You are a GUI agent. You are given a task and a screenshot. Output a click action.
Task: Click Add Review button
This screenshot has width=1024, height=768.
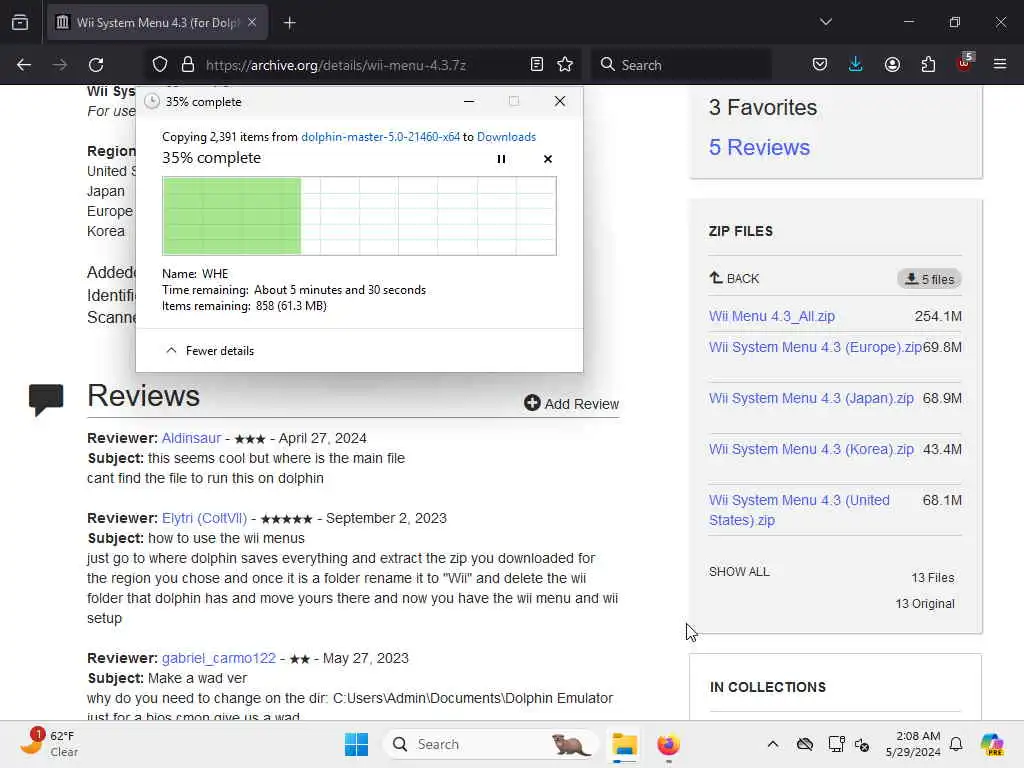pos(571,404)
